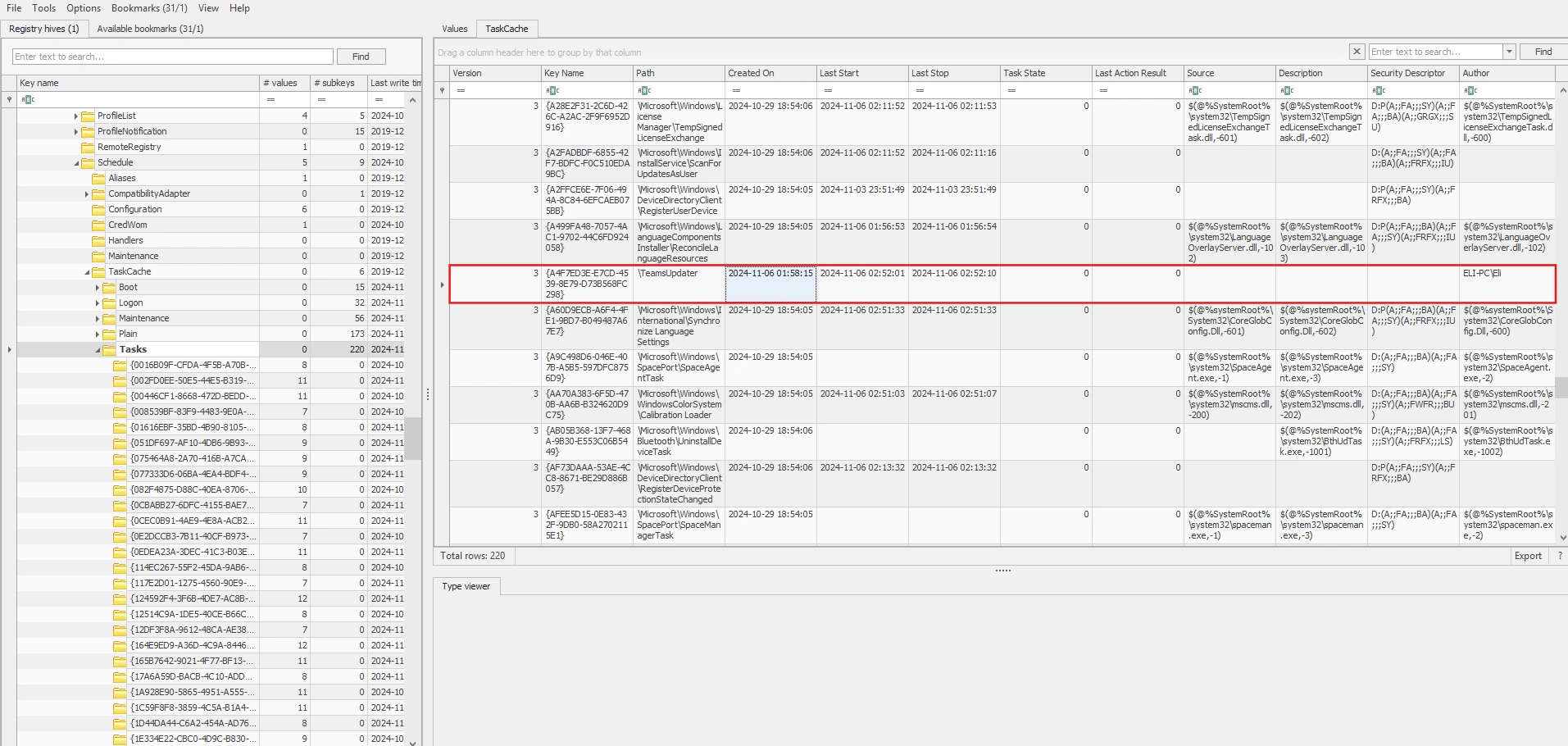
Task: Click the question mark help icon beside Export
Action: 1559,555
